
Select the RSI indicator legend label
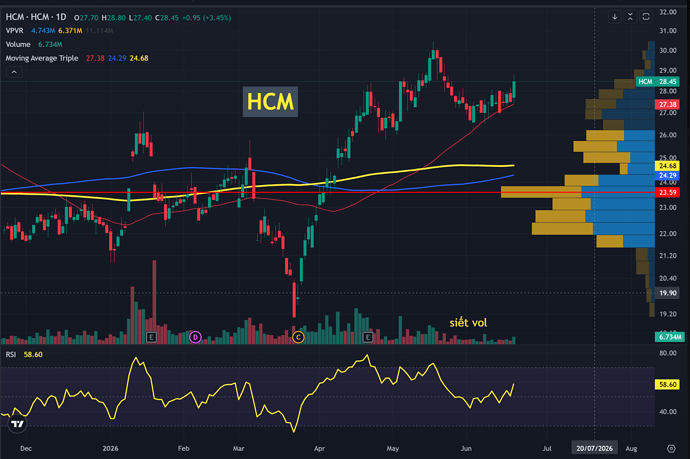pyautogui.click(x=11, y=354)
